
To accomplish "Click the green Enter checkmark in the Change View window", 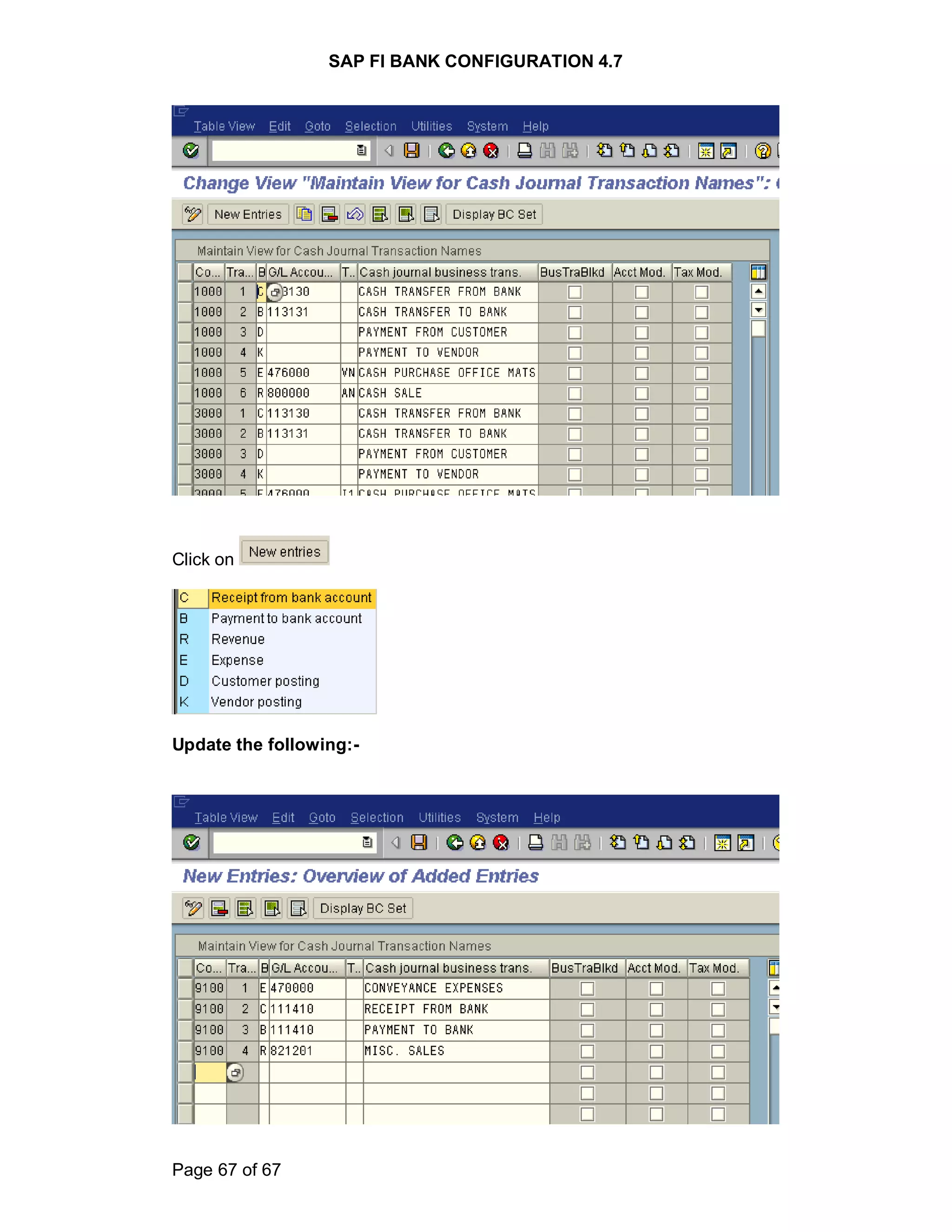I will click(191, 151).
